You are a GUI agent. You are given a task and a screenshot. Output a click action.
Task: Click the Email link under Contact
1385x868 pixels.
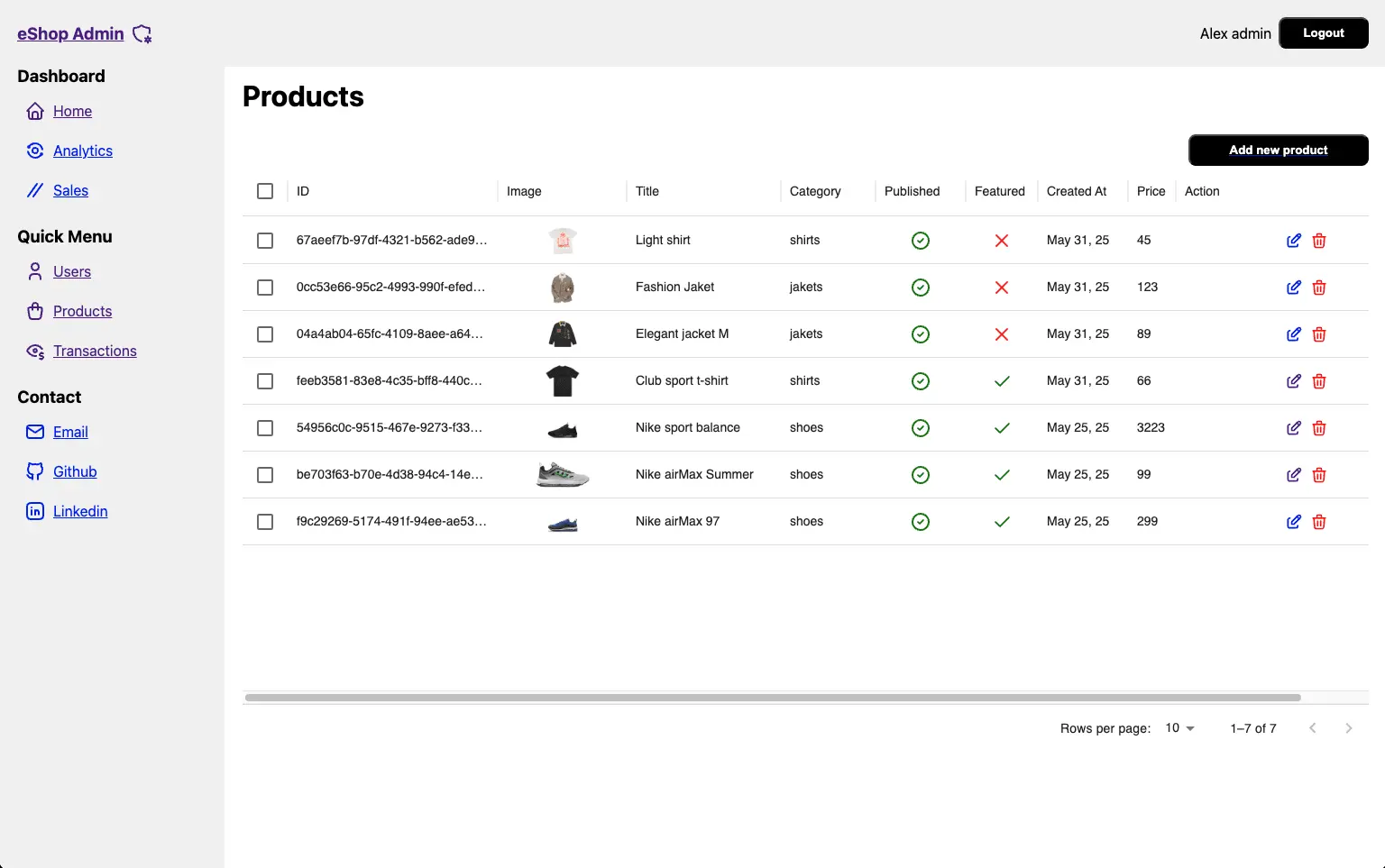pos(70,432)
